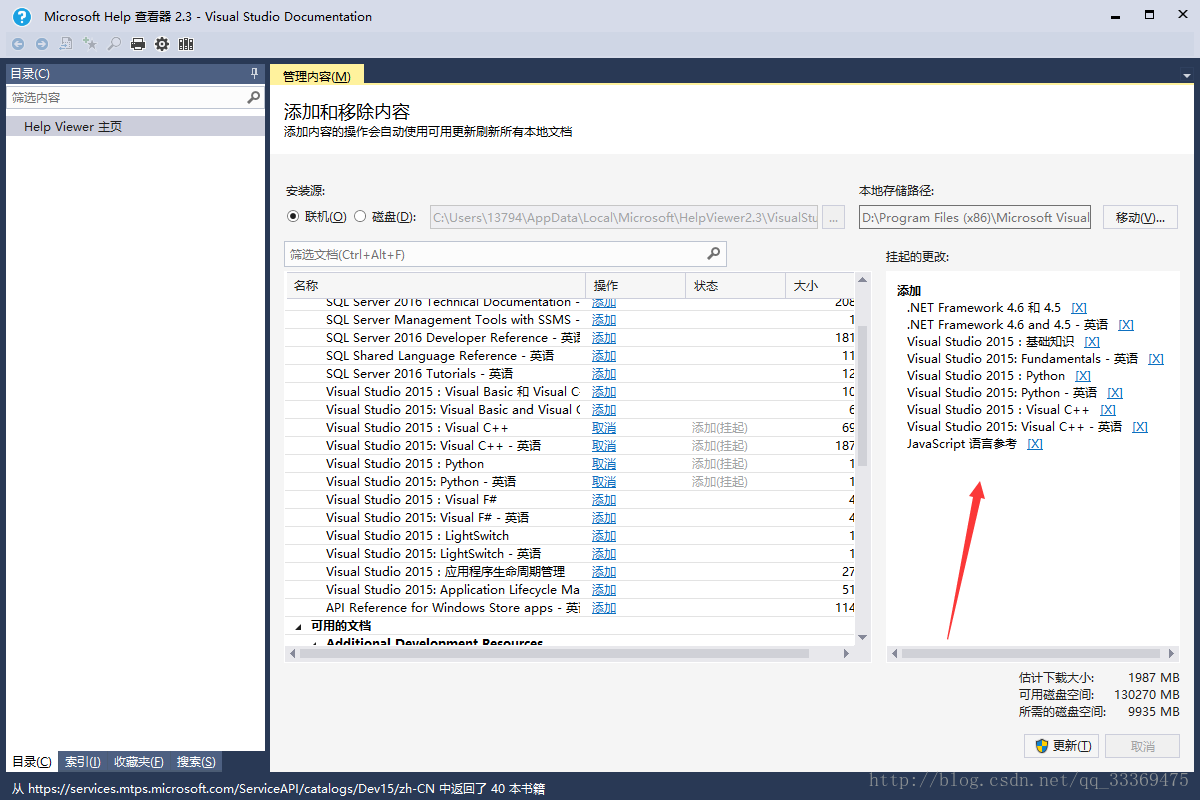Click 添加 for Visual Studio 2015: LightSwitch - 英语

[x=604, y=554]
